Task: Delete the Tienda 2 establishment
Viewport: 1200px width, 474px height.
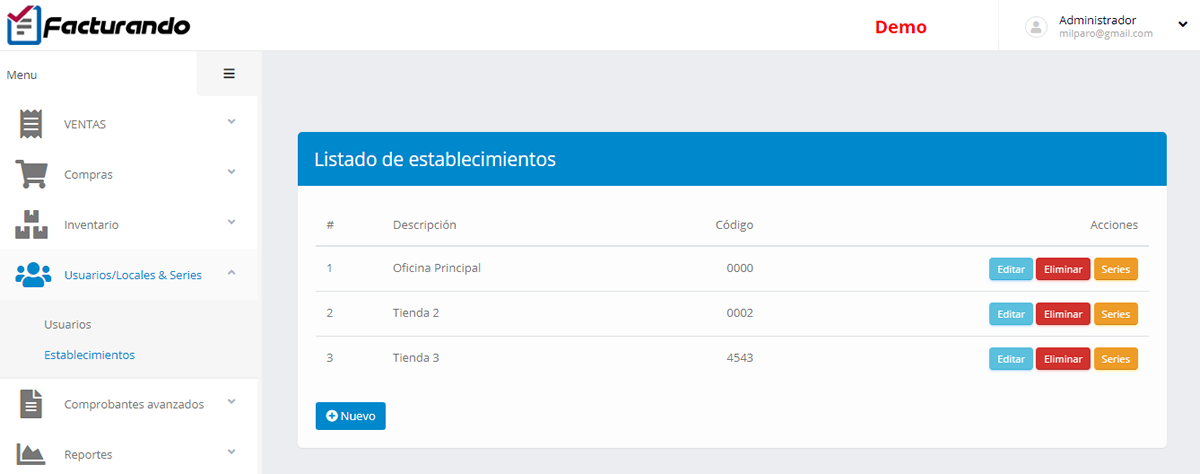Action: [x=1062, y=314]
